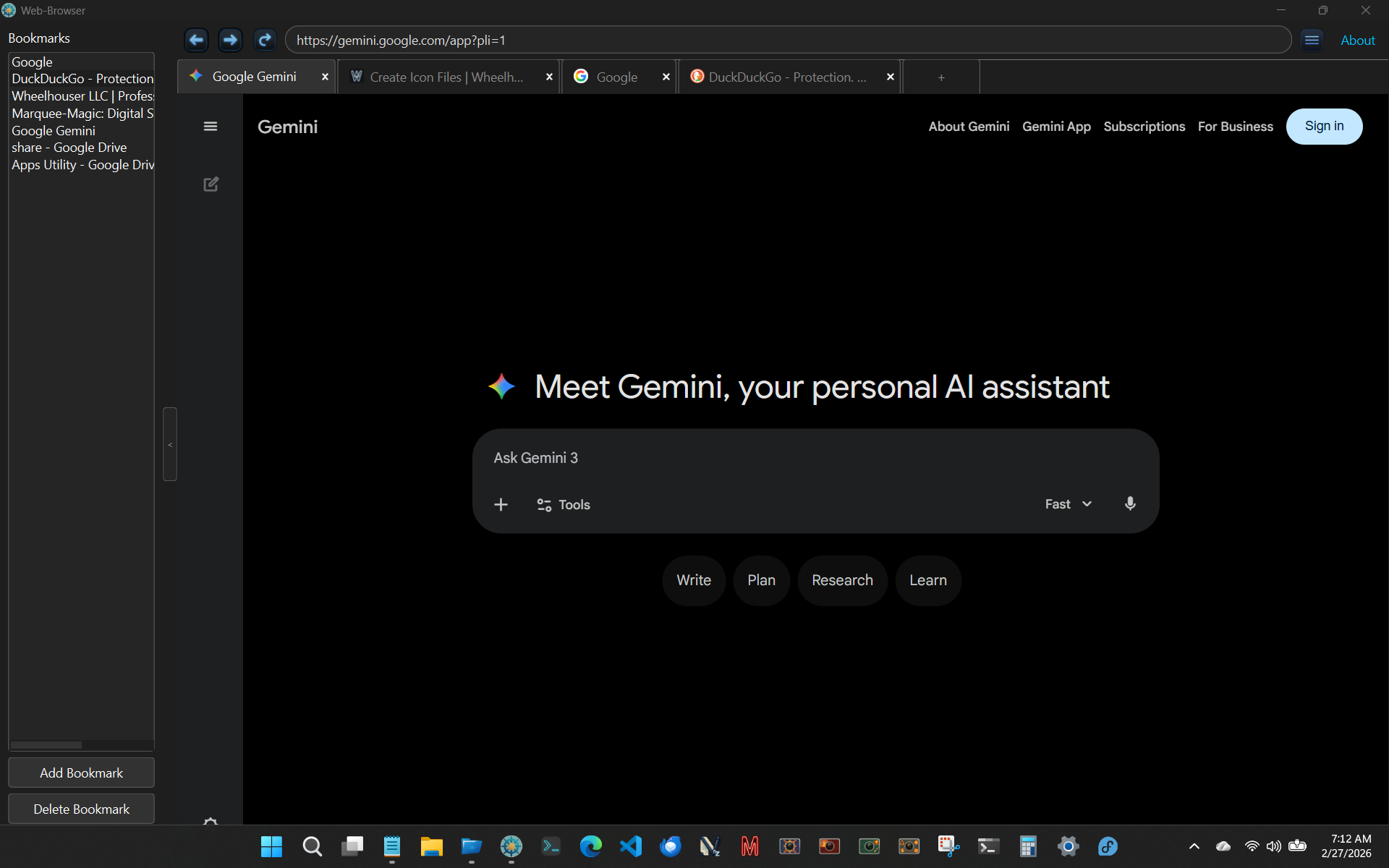1389x868 pixels.
Task: Open Task View in the taskbar
Action: 352,846
